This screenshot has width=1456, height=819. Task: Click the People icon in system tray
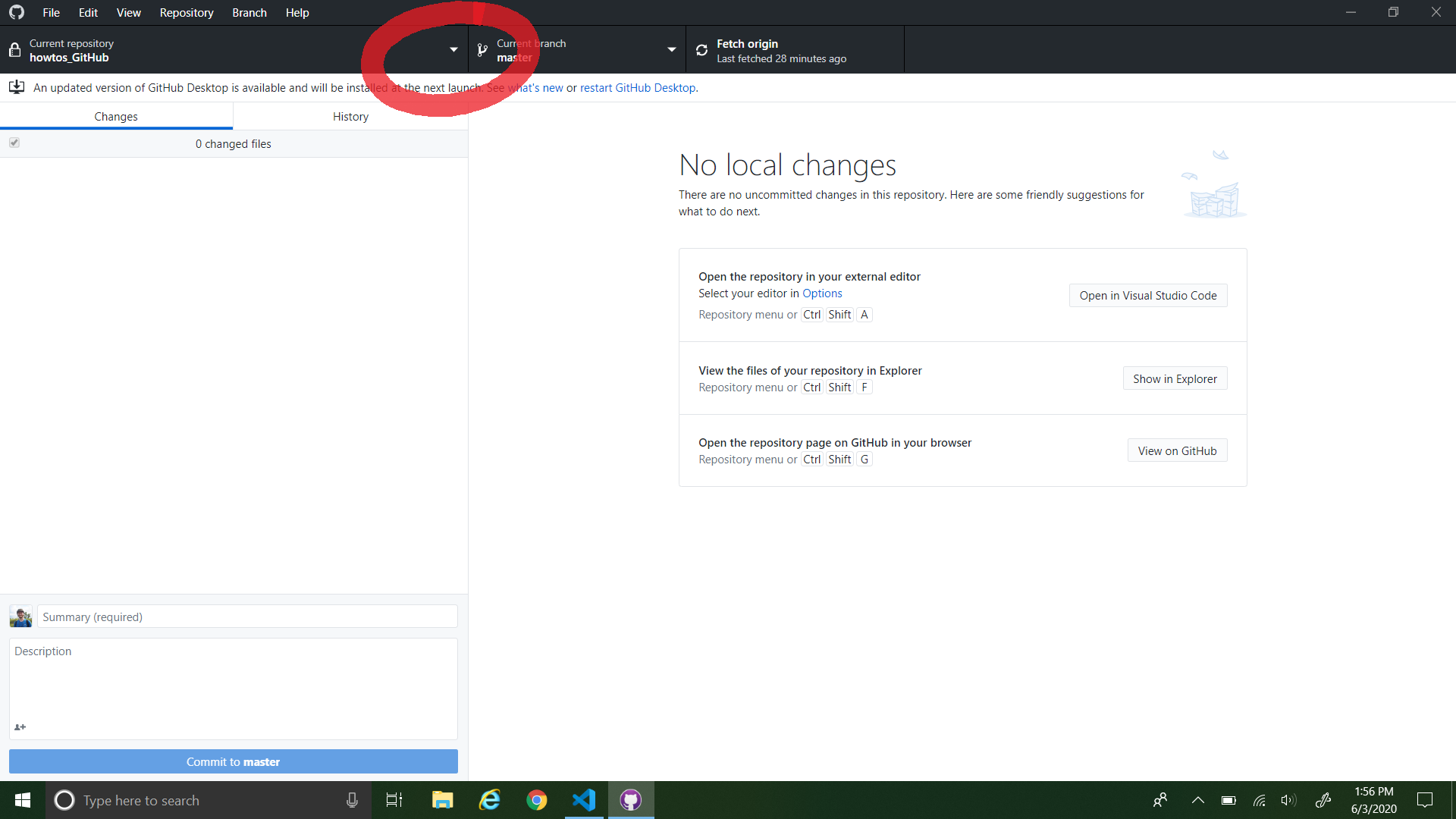coord(1160,800)
